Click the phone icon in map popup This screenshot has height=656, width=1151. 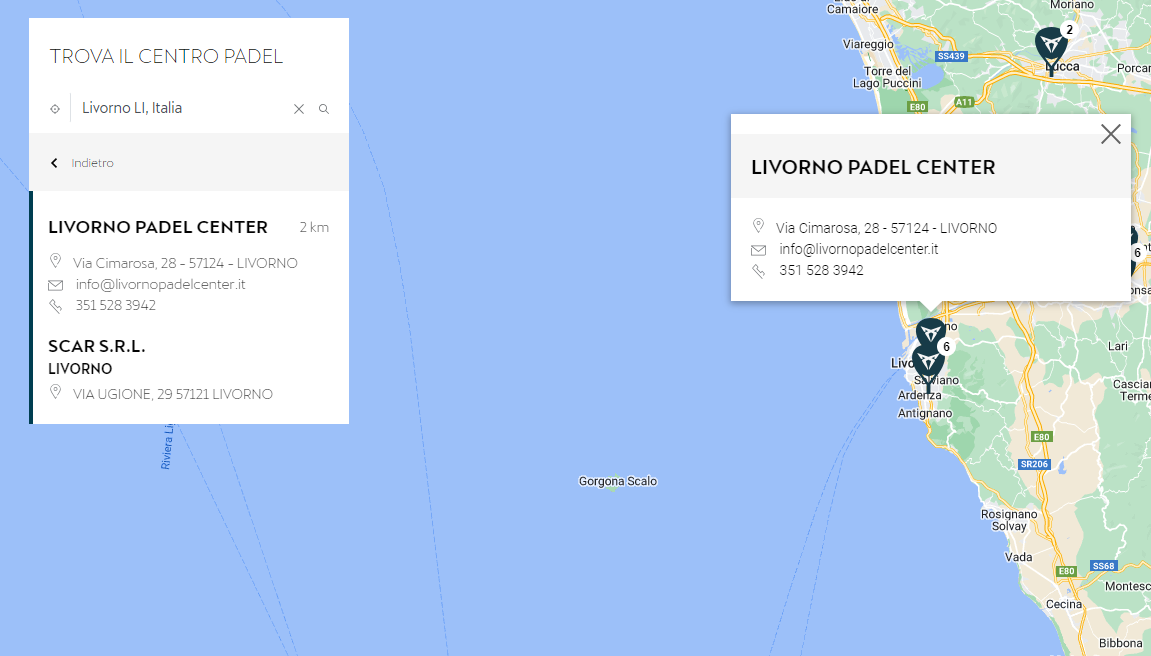click(758, 271)
